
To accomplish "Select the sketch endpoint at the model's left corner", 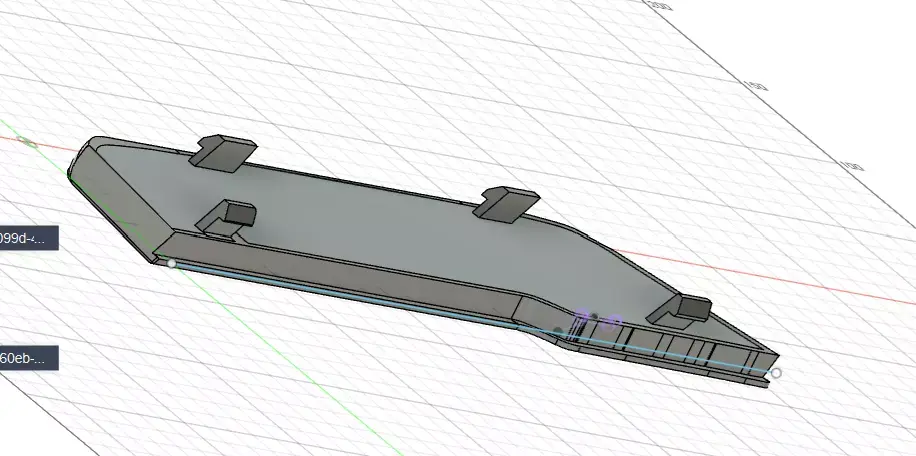I will click(171, 264).
